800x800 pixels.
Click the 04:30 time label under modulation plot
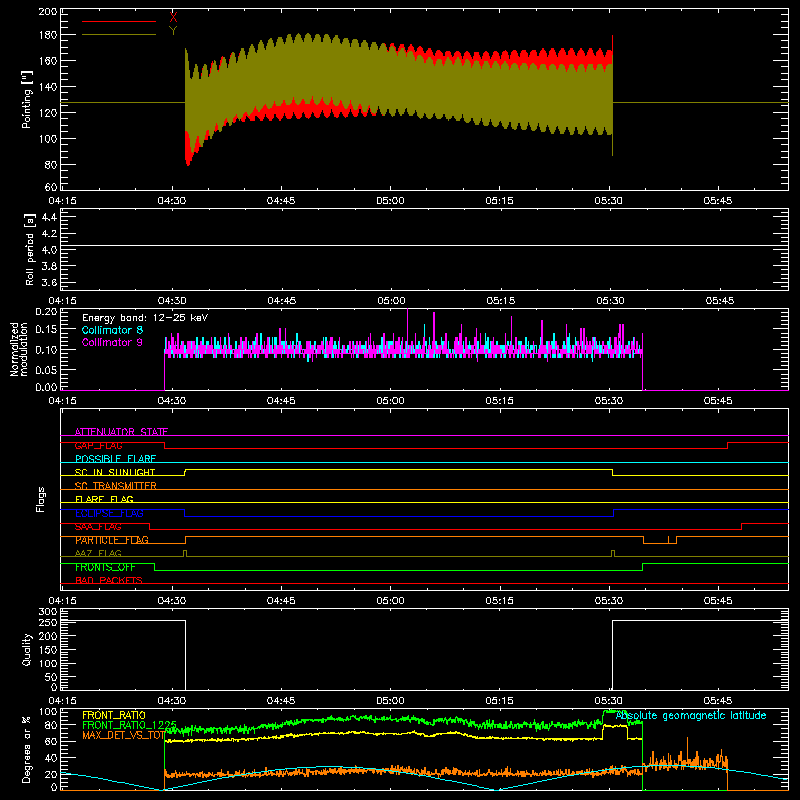click(172, 401)
